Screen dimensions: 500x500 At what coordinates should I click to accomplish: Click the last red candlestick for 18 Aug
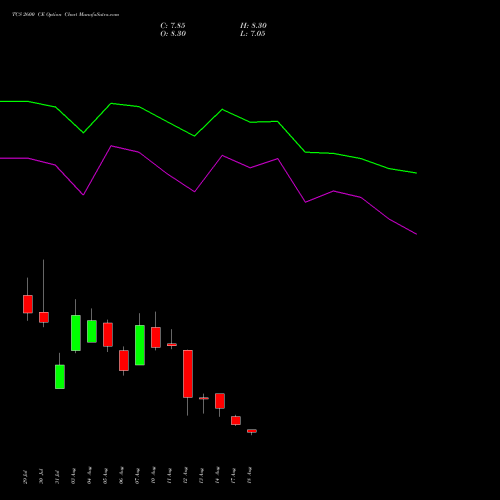point(252,431)
